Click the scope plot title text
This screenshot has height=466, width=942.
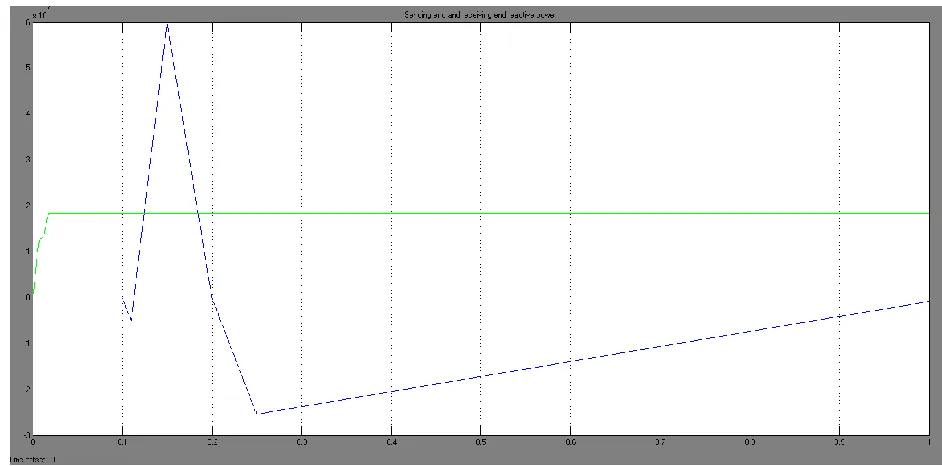click(479, 15)
